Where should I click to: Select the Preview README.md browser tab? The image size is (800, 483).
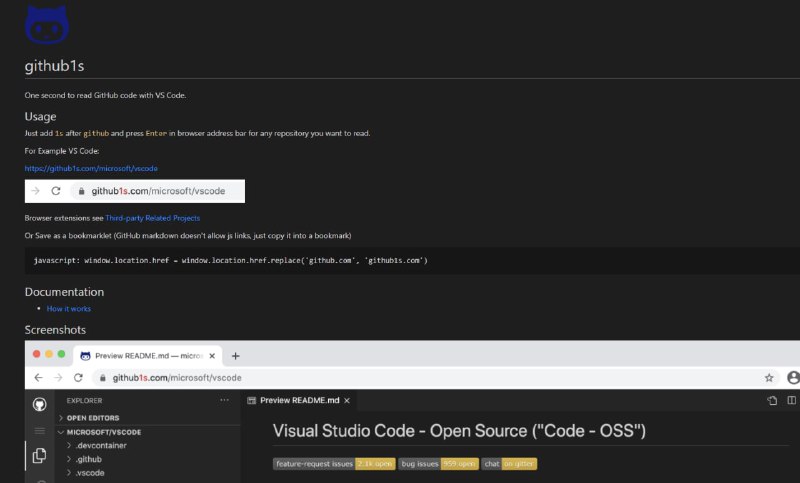[148, 356]
